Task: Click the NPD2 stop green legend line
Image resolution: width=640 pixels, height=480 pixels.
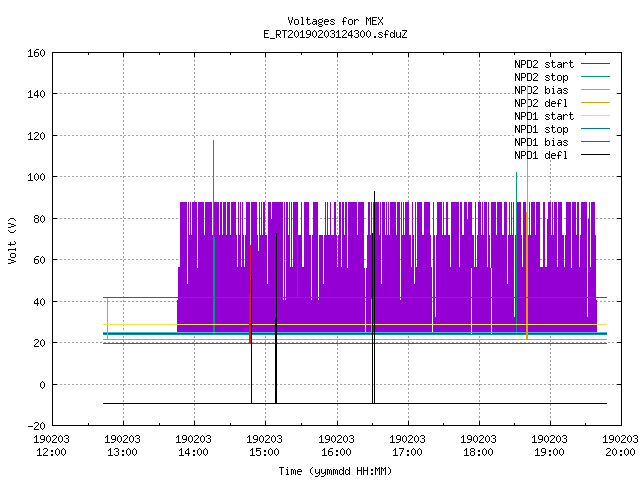Action: pos(595,77)
